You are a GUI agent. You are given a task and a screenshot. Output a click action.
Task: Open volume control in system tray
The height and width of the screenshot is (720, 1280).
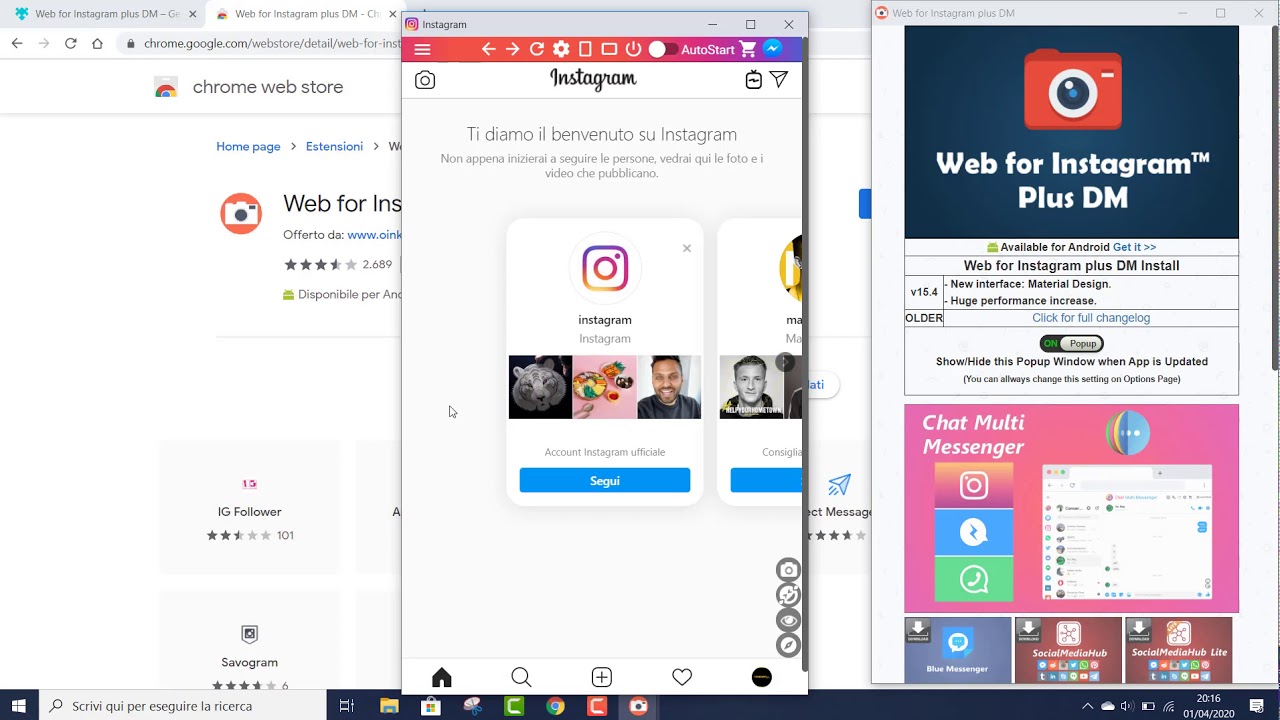point(1128,706)
